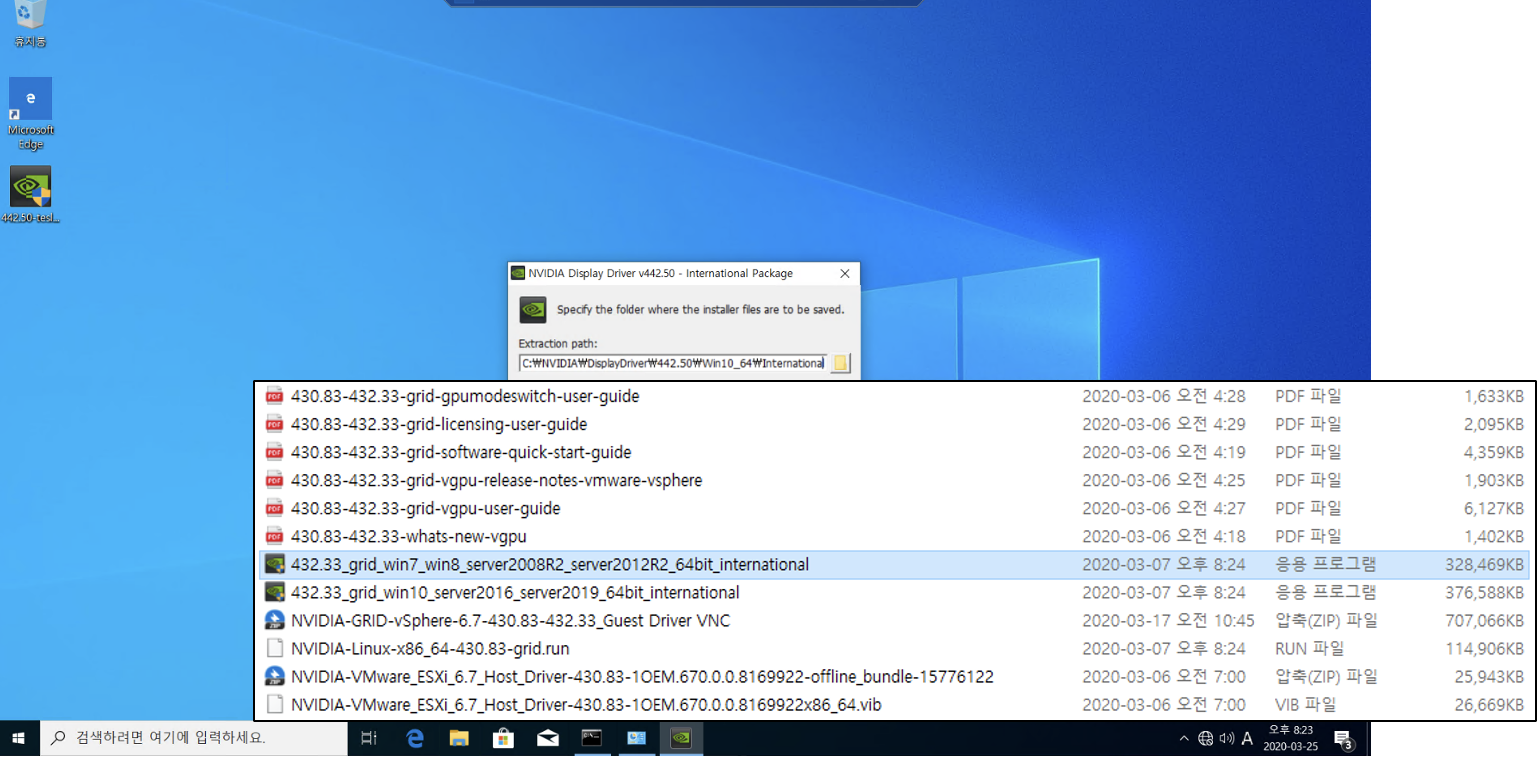Click PDF icon of vgpu-release-notes-vmware-vsphere file
The height and width of the screenshot is (758, 1538).
(x=274, y=480)
